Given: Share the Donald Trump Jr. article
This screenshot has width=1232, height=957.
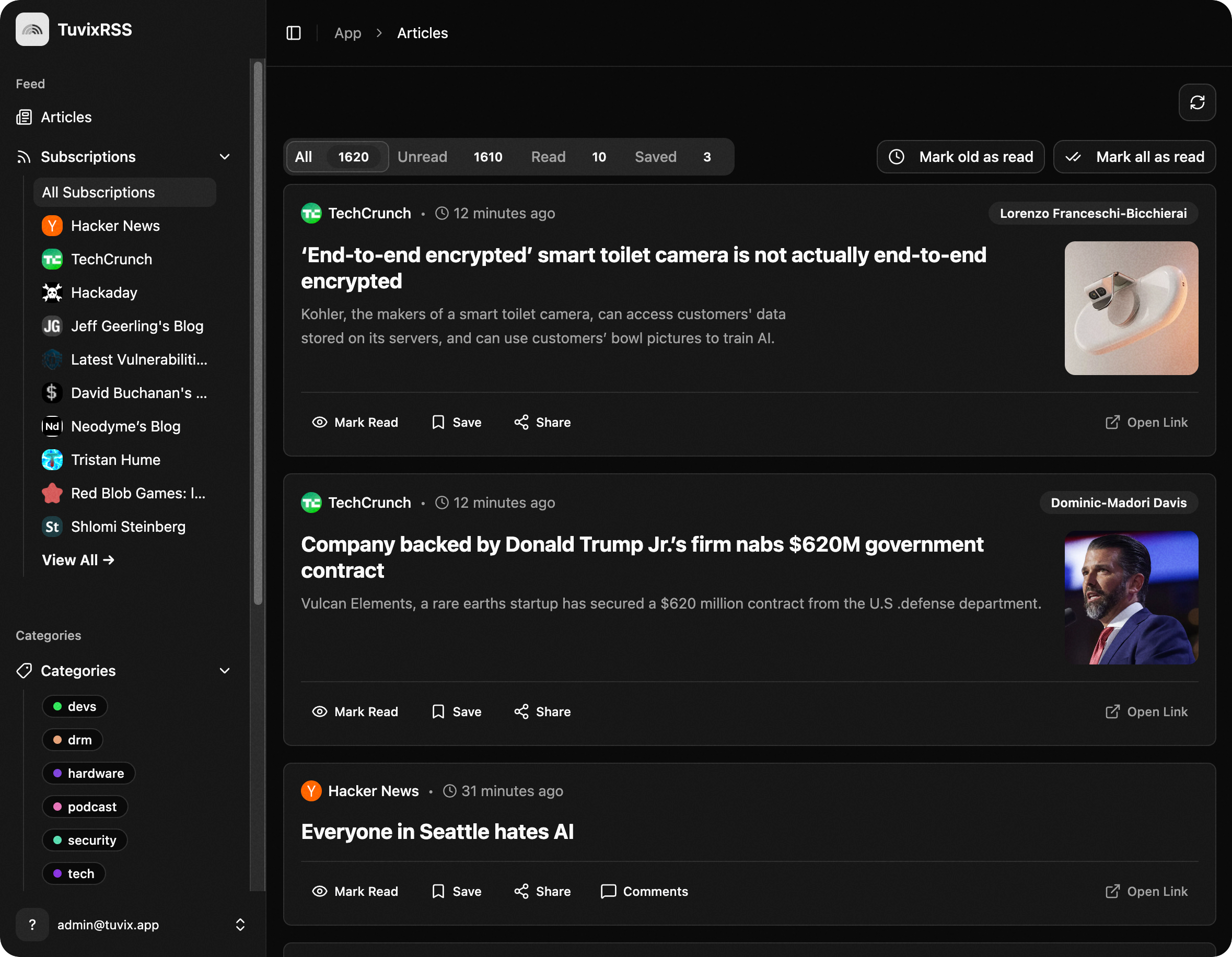Looking at the screenshot, I should point(542,711).
